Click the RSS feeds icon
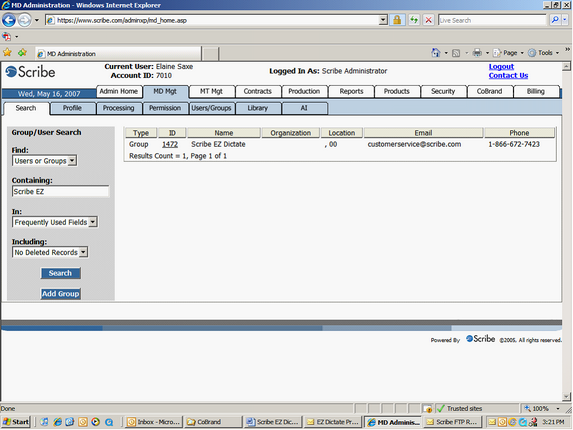 pos(456,53)
